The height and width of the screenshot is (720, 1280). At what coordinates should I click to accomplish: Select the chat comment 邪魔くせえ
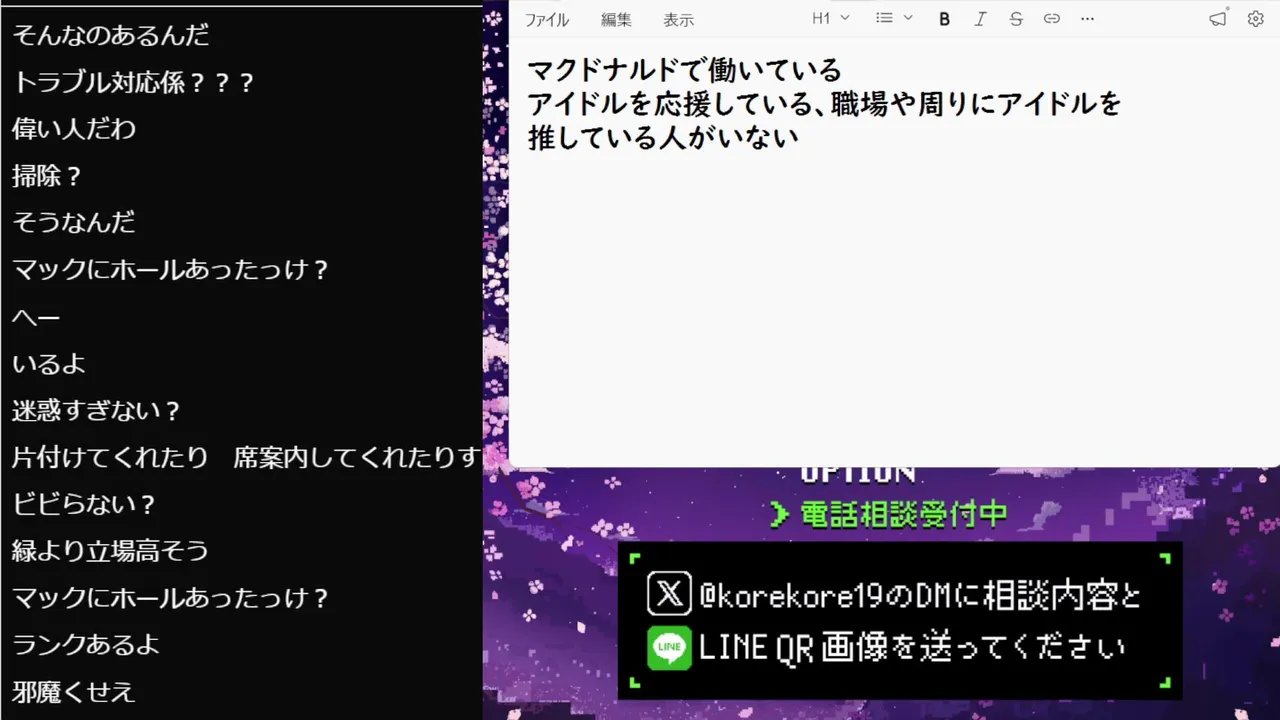(73, 691)
